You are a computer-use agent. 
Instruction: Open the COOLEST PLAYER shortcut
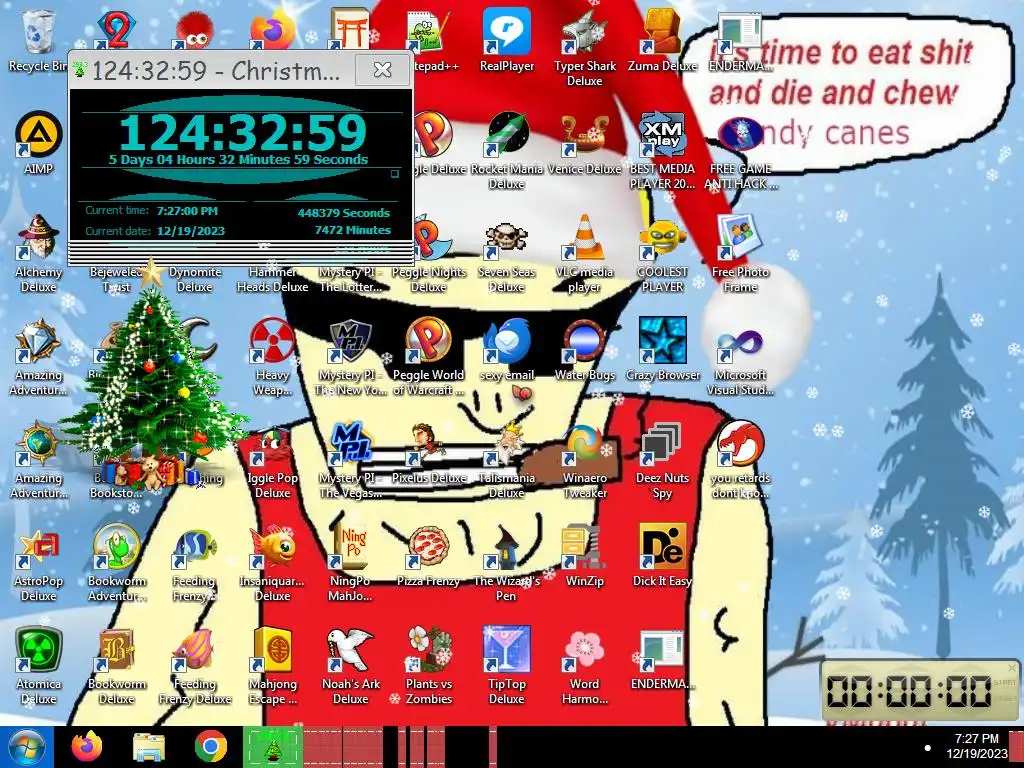pos(662,253)
